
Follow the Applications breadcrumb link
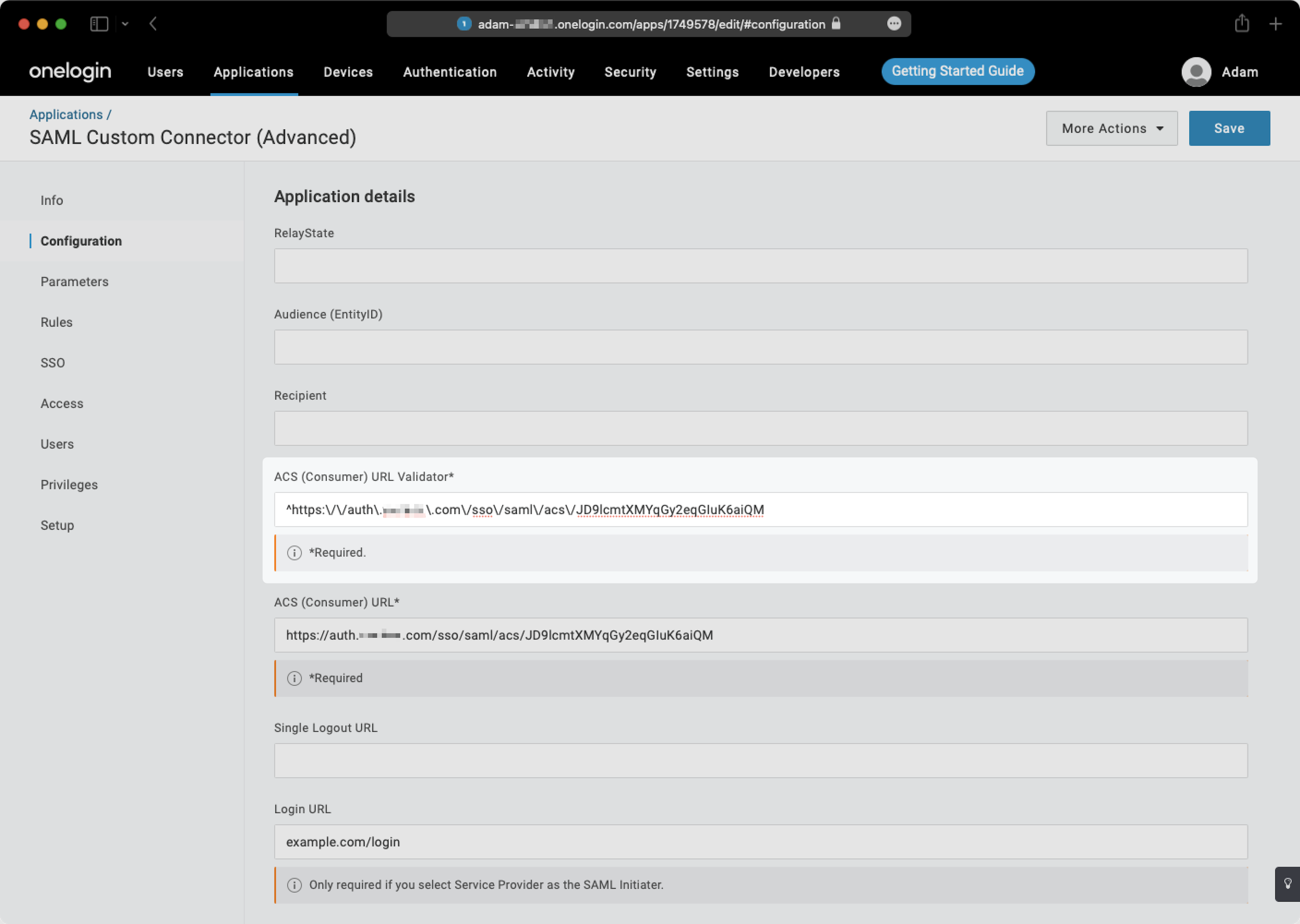click(x=66, y=114)
